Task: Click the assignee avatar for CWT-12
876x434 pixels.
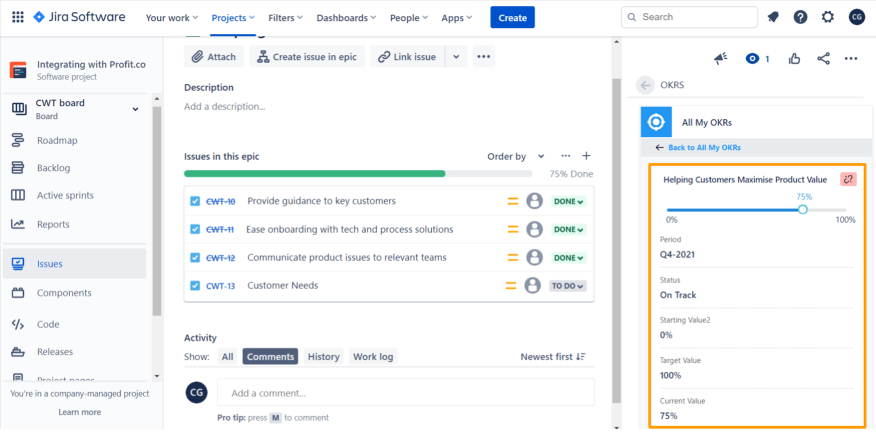Action: [535, 257]
